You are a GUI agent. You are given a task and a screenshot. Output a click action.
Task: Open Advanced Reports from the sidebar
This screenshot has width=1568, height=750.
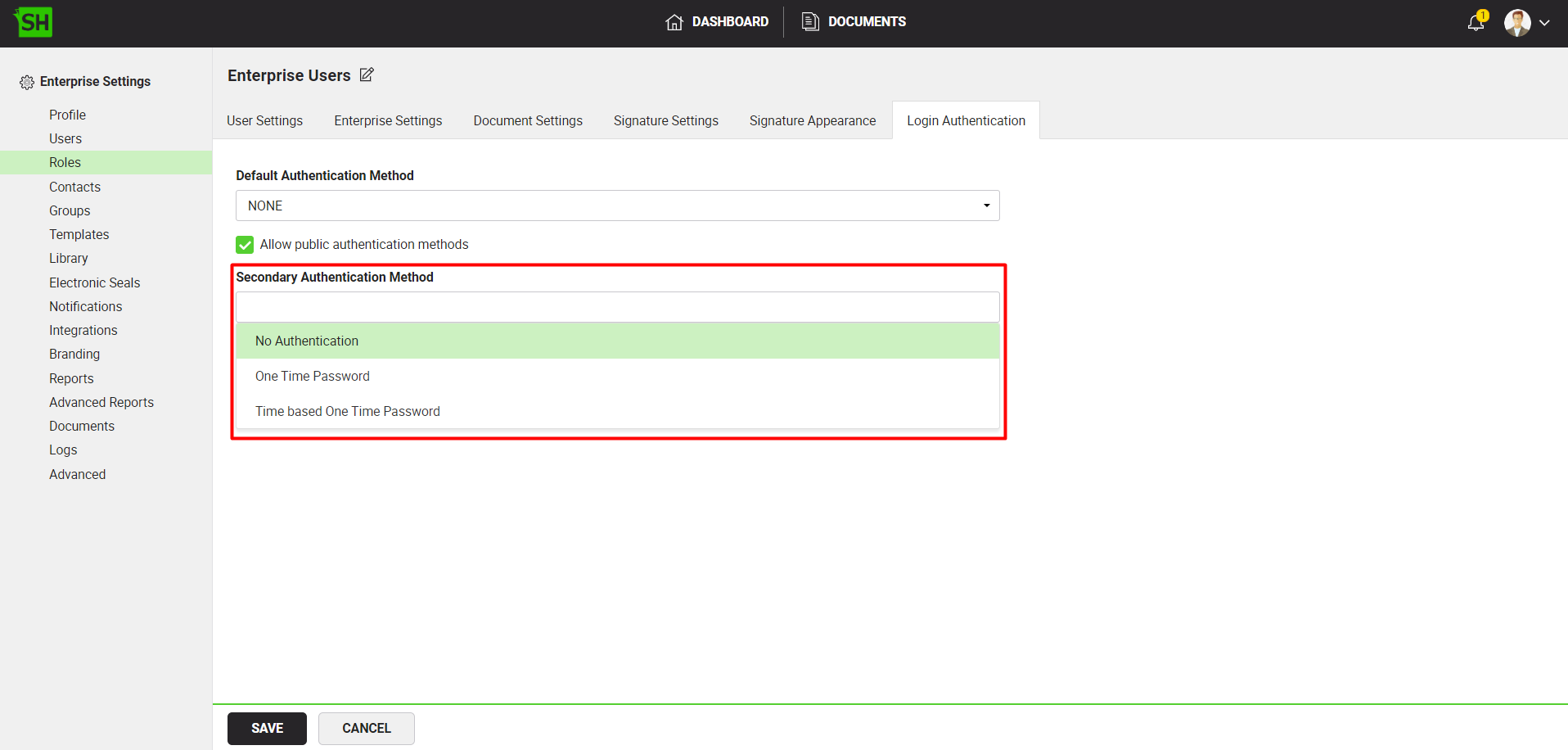pos(101,402)
